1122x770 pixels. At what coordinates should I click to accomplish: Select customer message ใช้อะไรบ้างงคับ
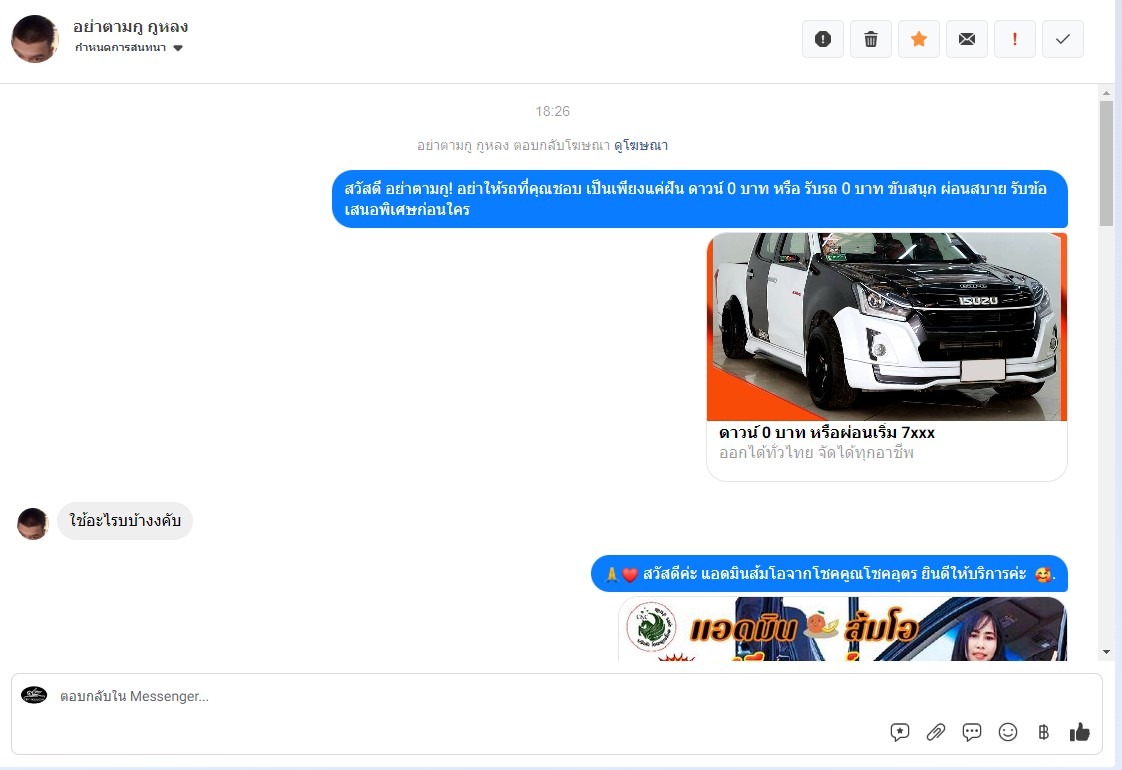pyautogui.click(x=125, y=520)
